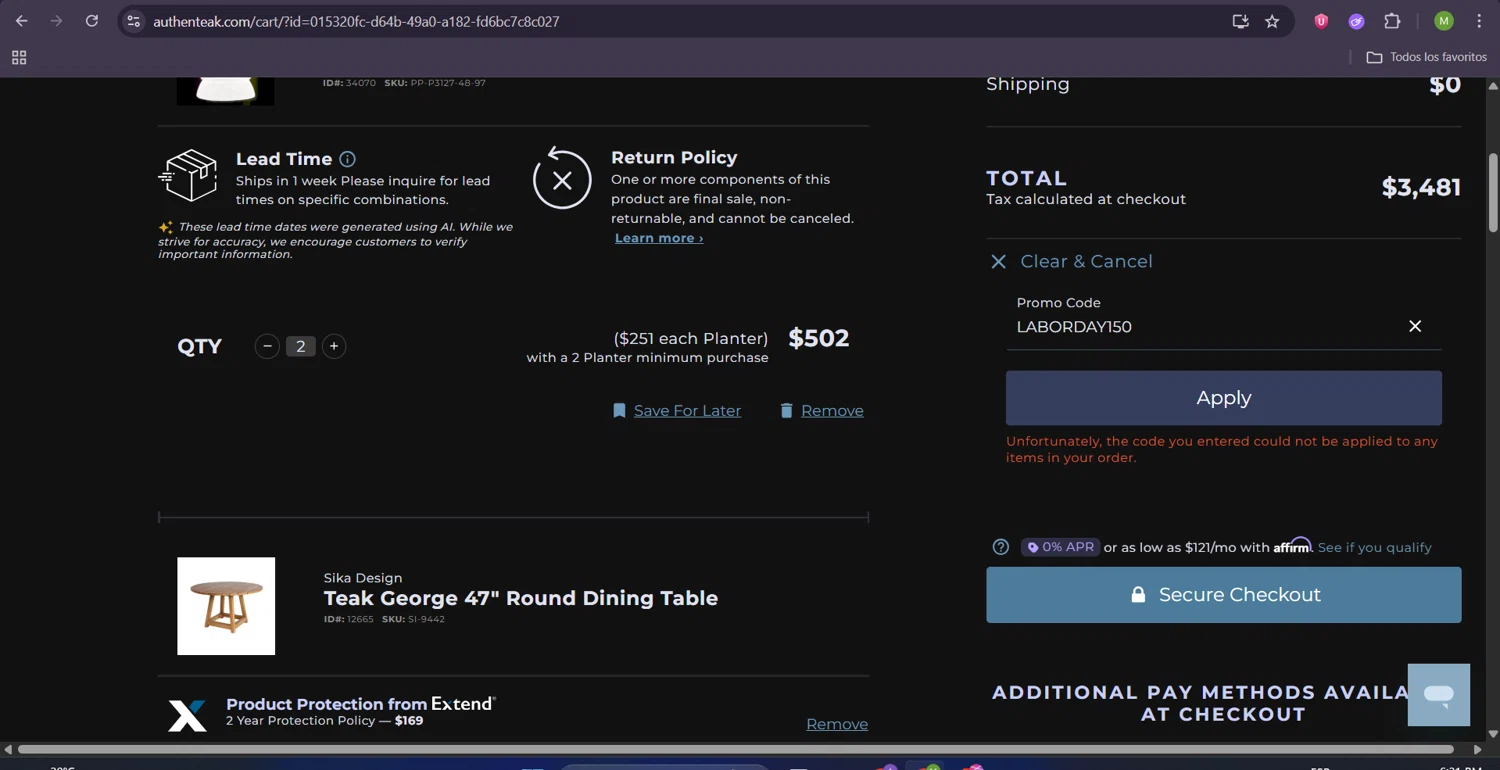Open the chat widget bubble
This screenshot has height=770, width=1500.
[1439, 695]
